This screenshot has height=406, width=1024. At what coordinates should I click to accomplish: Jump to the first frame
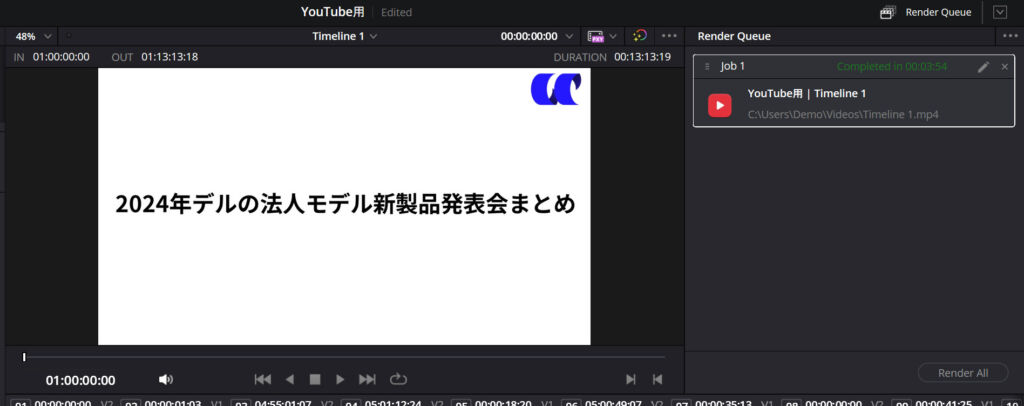[x=263, y=379]
